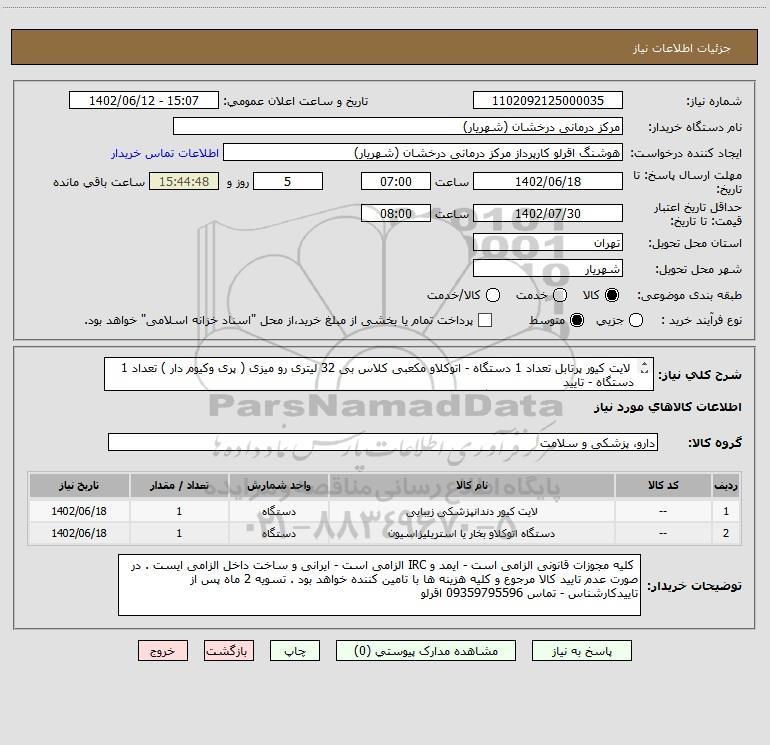Click the item name دستگاه اتوکلاو بخار یا استریلیزاسیون

point(471,533)
